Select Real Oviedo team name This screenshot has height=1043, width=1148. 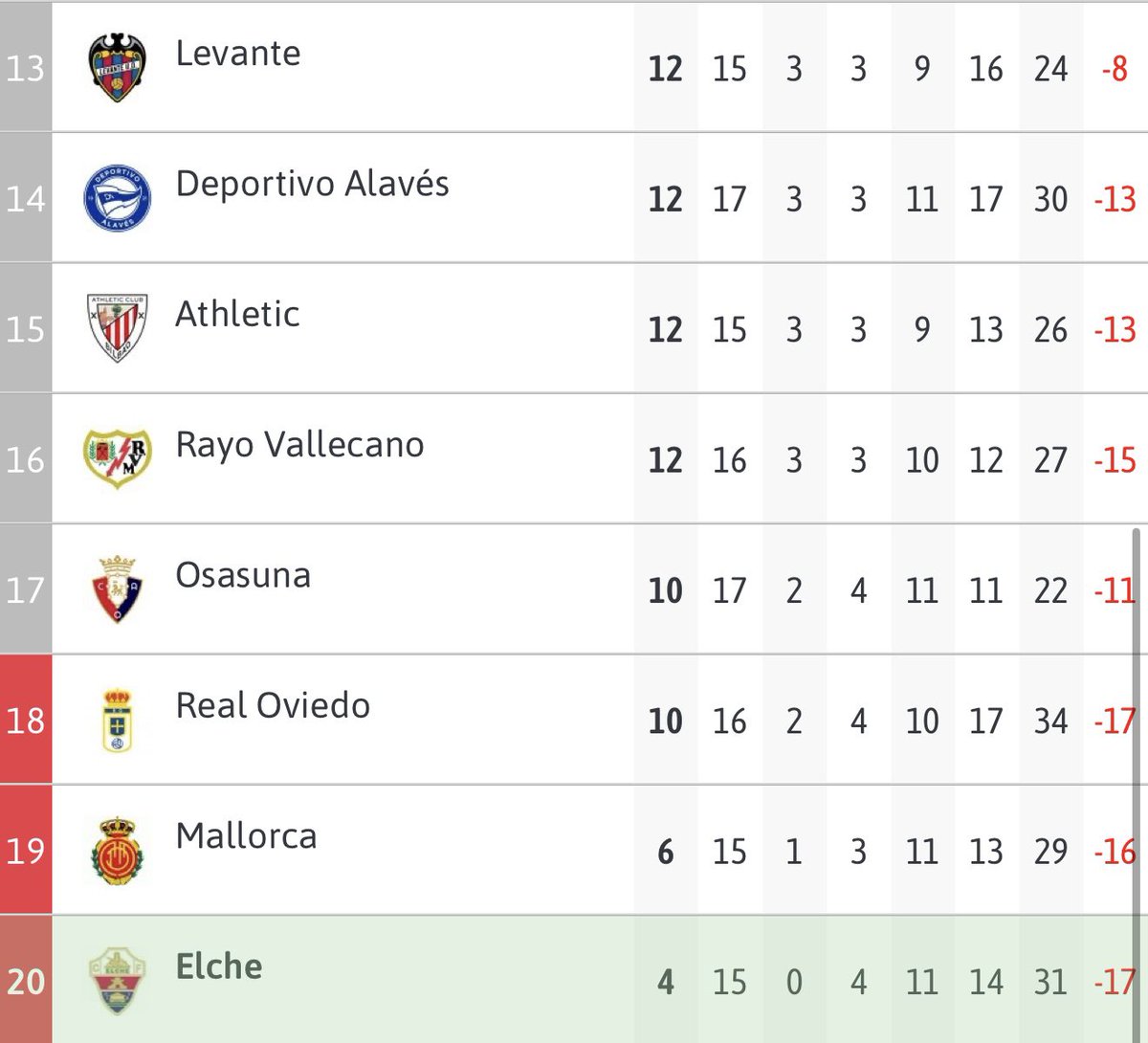point(273,705)
